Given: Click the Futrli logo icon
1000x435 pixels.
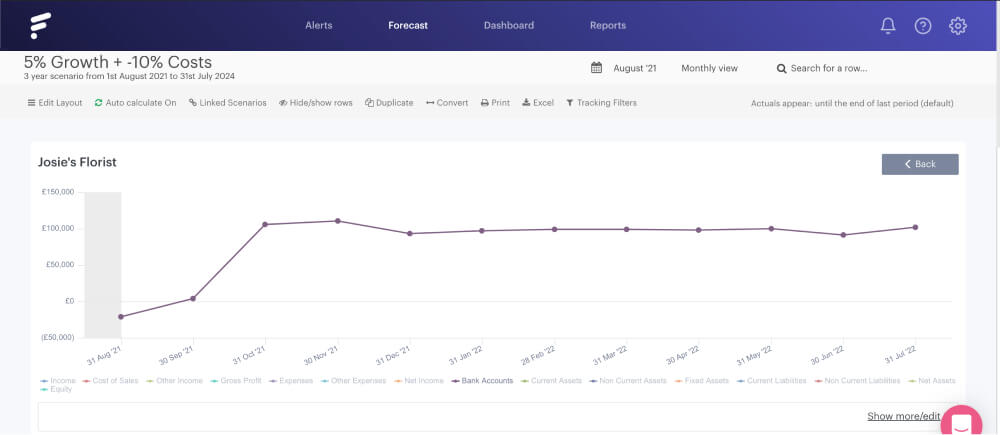Looking at the screenshot, I should coord(41,26).
